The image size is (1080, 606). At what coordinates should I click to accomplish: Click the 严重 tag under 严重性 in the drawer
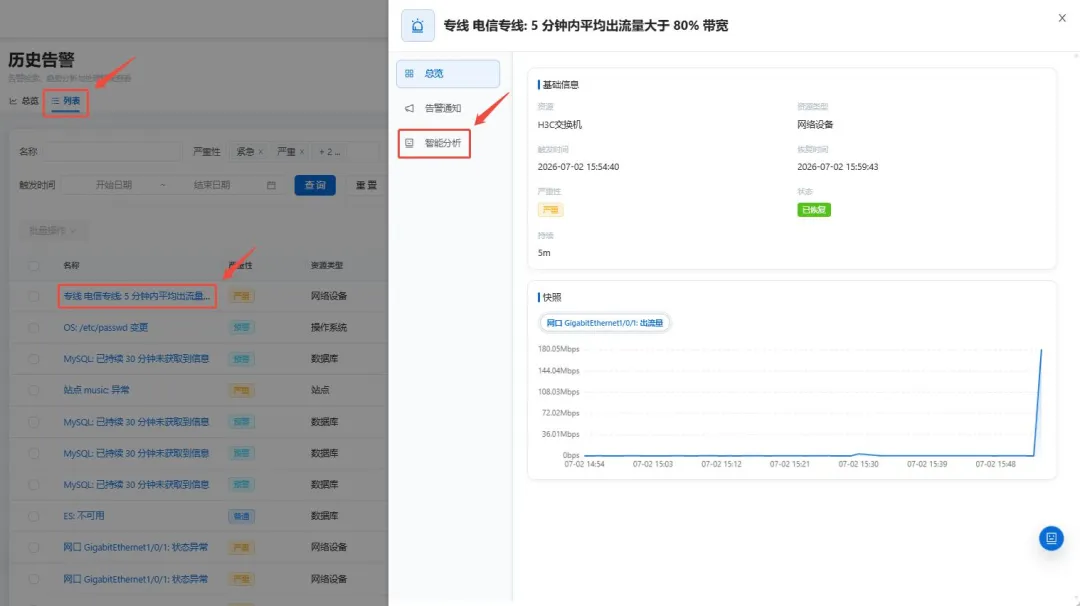[550, 210]
